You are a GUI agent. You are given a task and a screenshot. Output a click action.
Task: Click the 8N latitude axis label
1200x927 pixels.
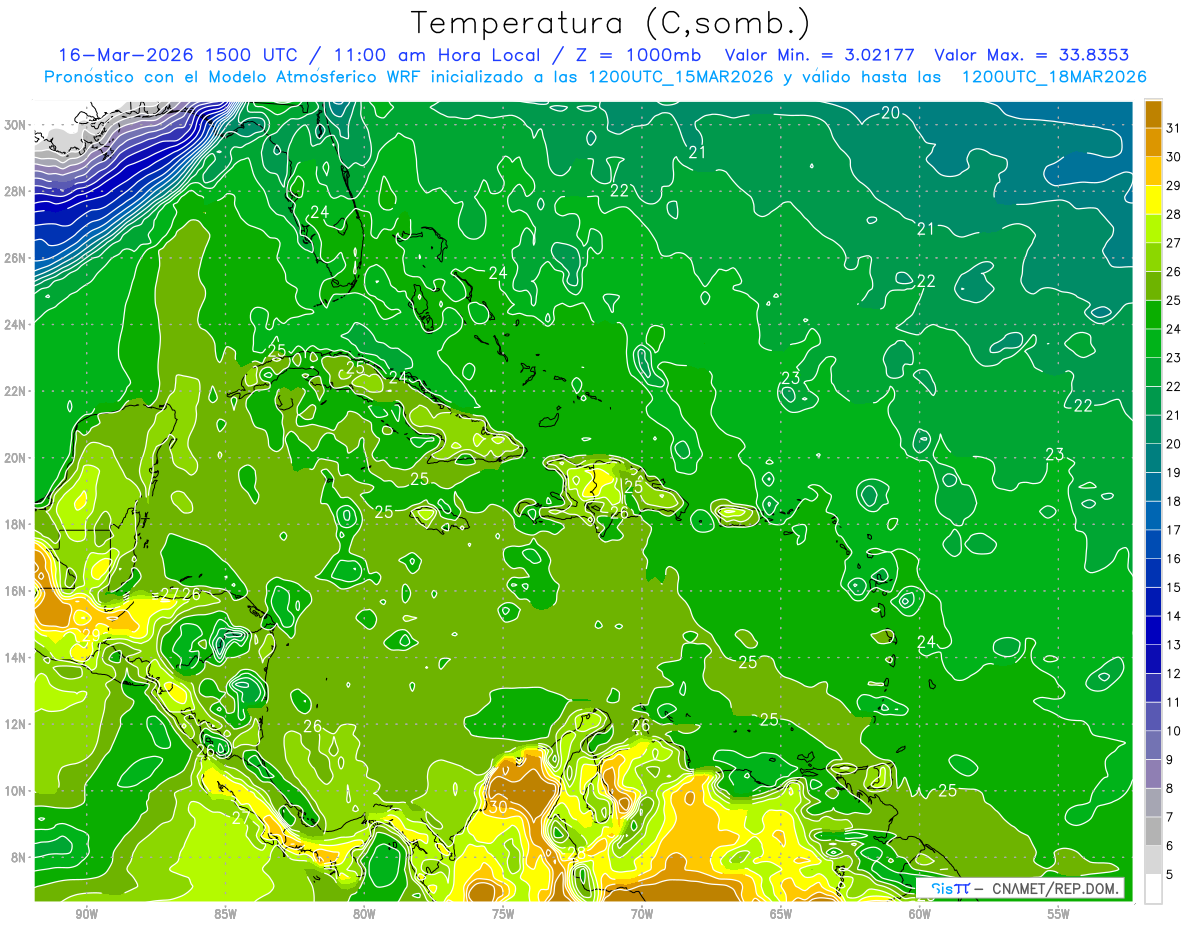[x=20, y=858]
